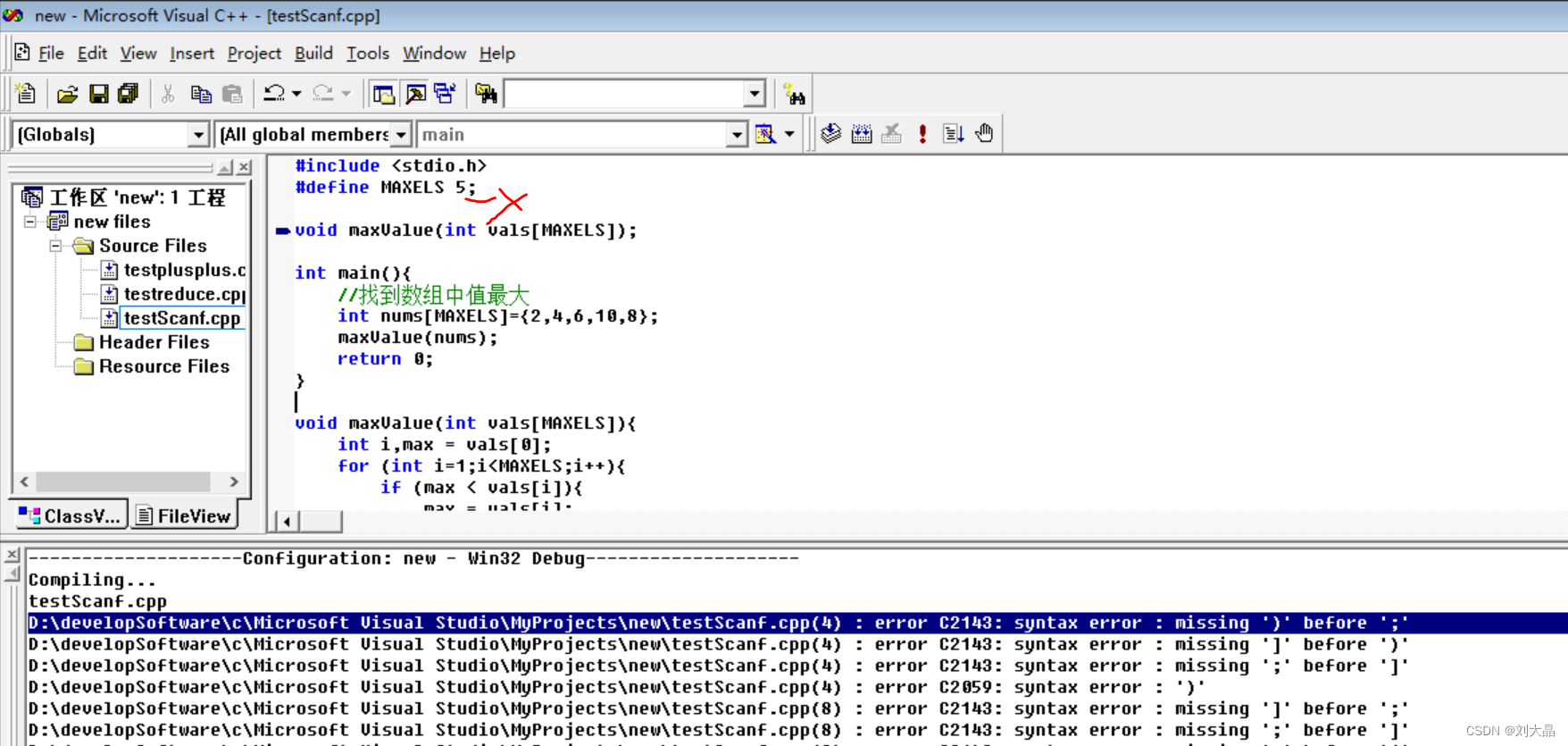Create a new text file
The width and height of the screenshot is (1568, 746).
(26, 94)
